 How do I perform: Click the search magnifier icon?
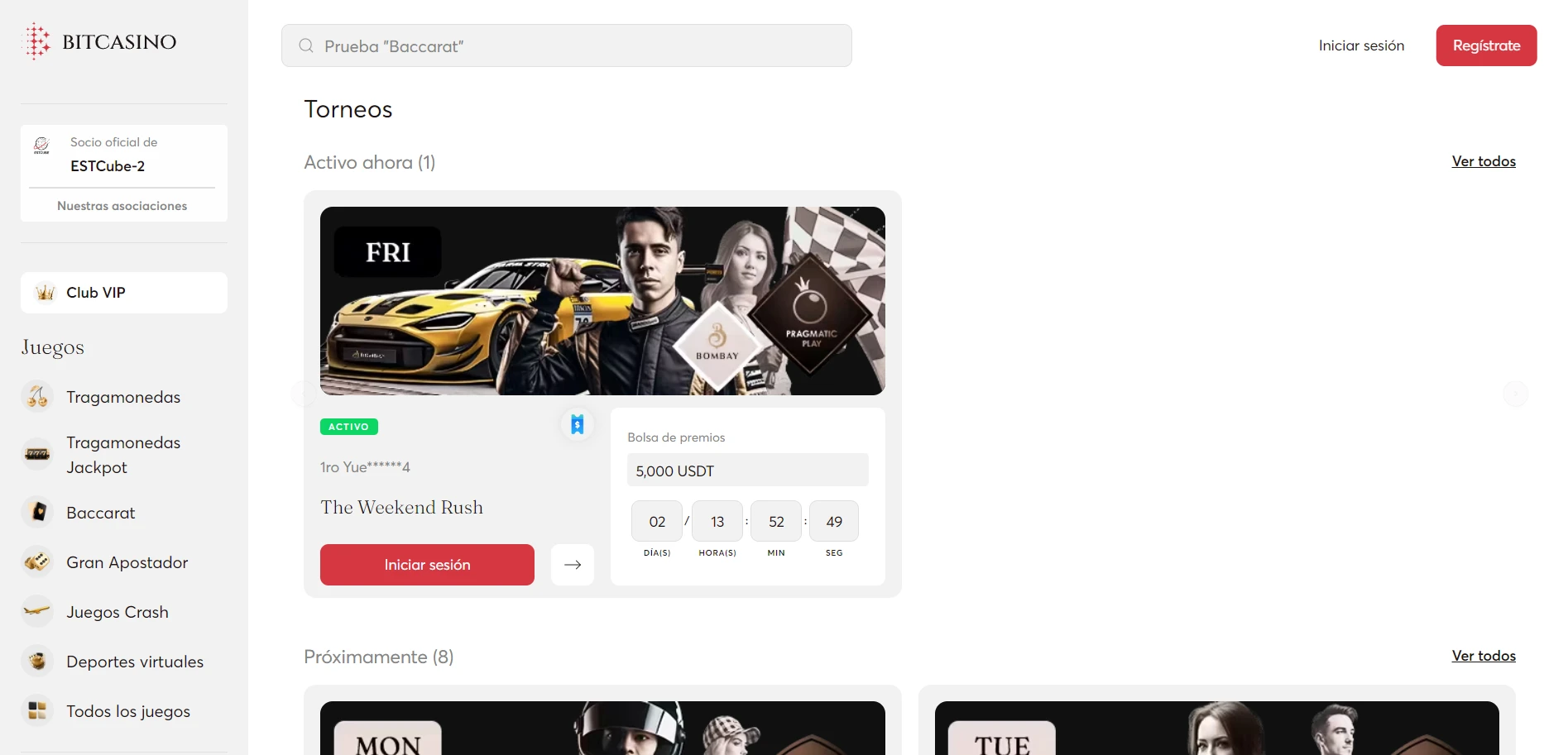(306, 45)
